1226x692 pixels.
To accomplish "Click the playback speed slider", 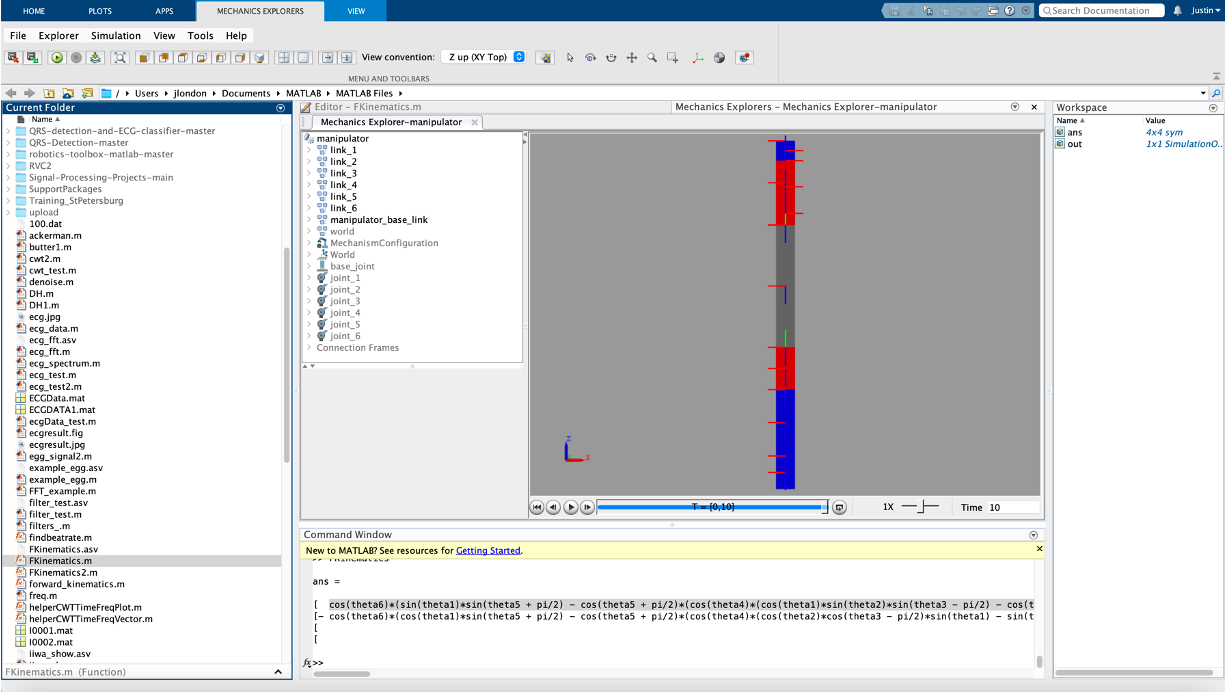I will (x=920, y=507).
